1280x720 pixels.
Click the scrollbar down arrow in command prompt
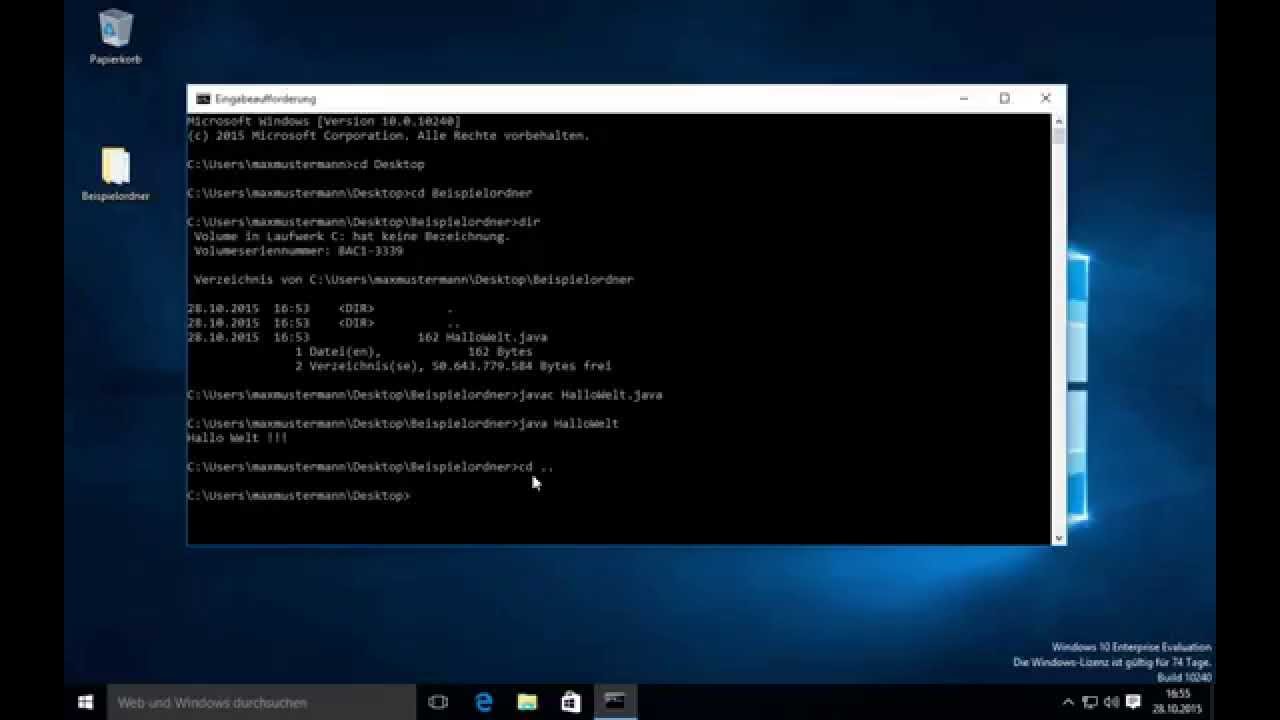click(x=1059, y=538)
